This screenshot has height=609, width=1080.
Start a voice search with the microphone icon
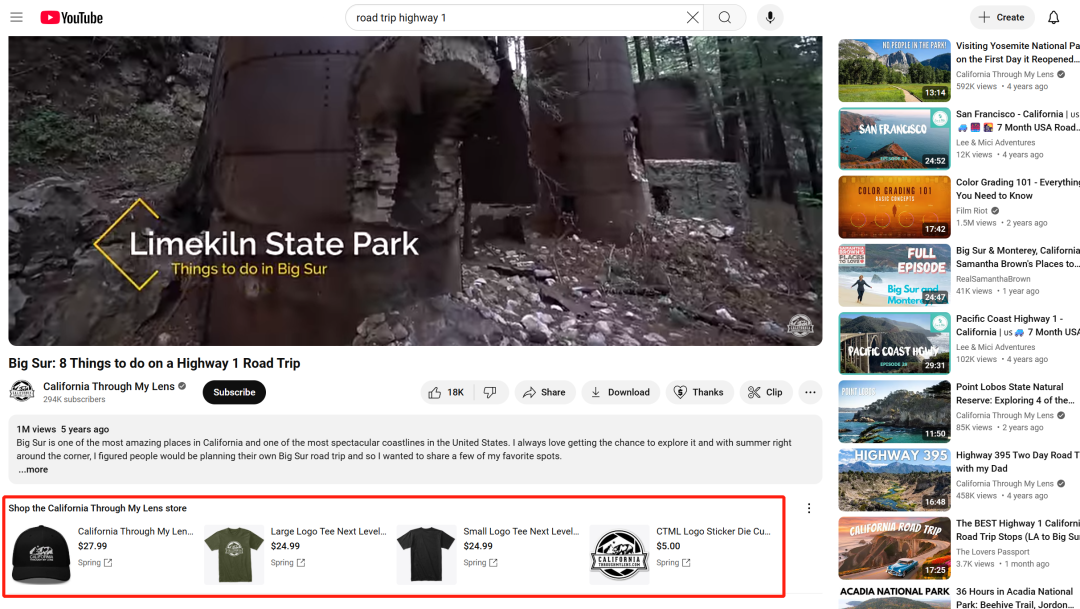pyautogui.click(x=769, y=17)
